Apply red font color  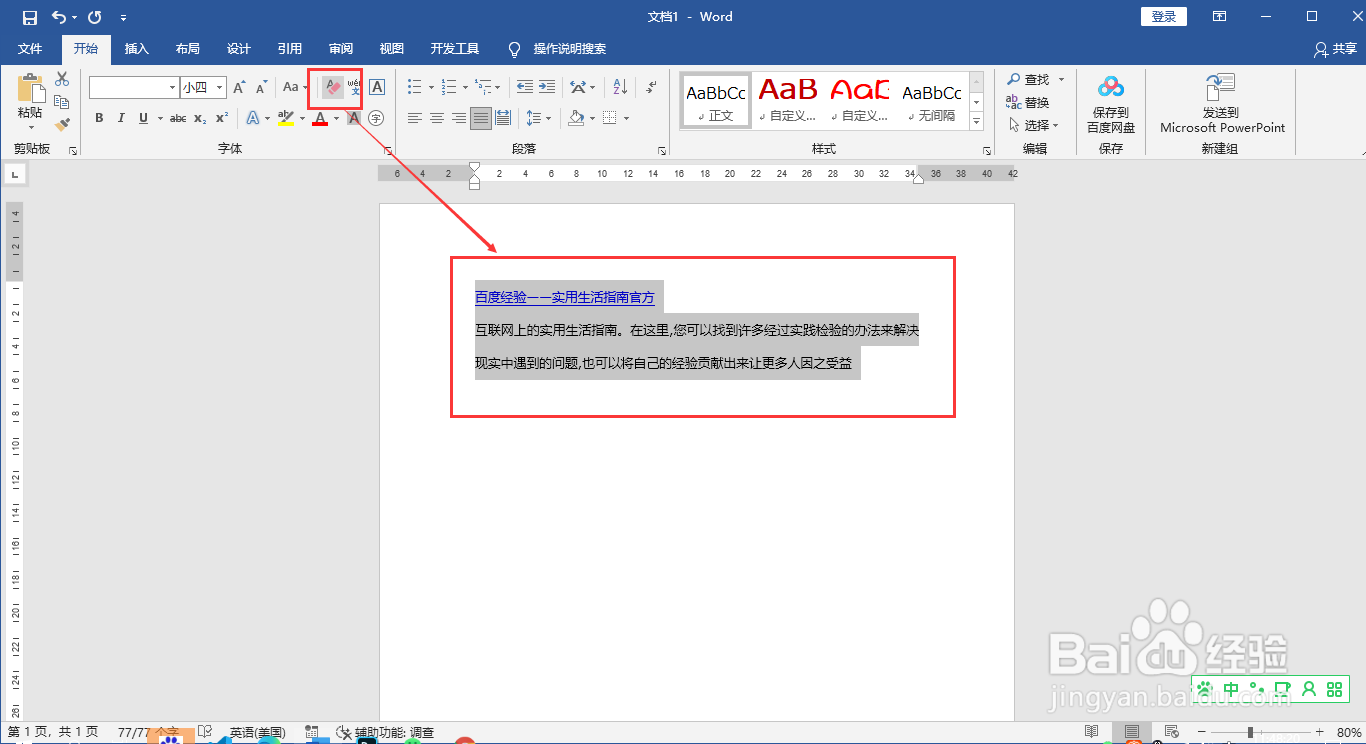320,118
